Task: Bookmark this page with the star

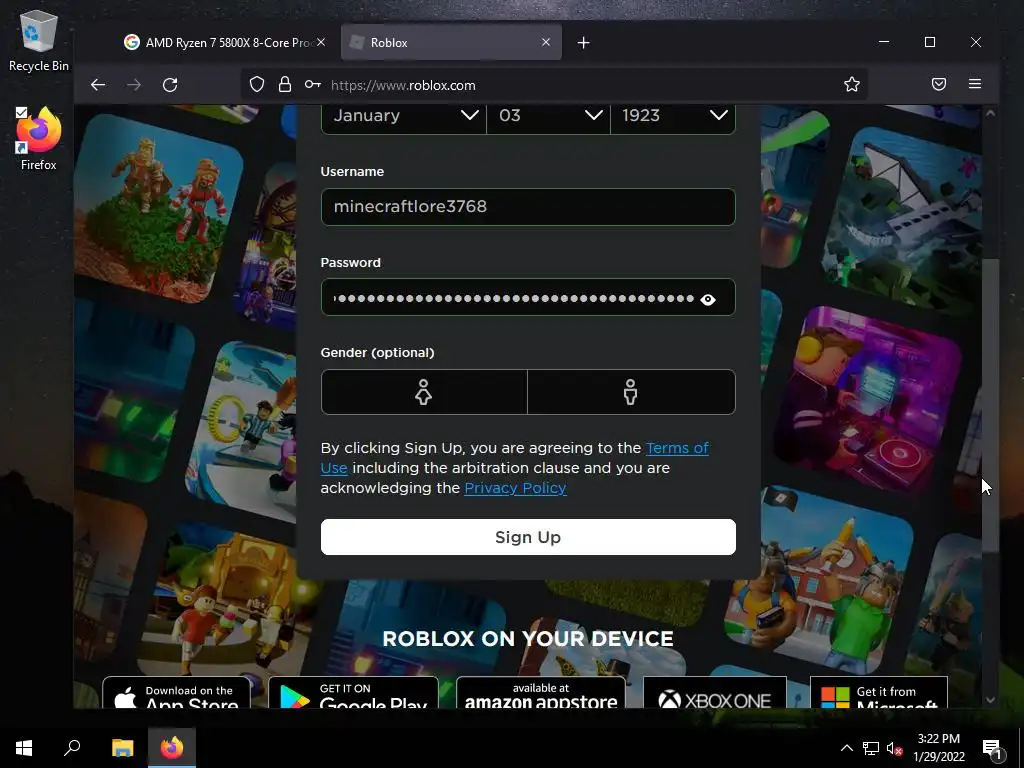Action: tap(852, 84)
